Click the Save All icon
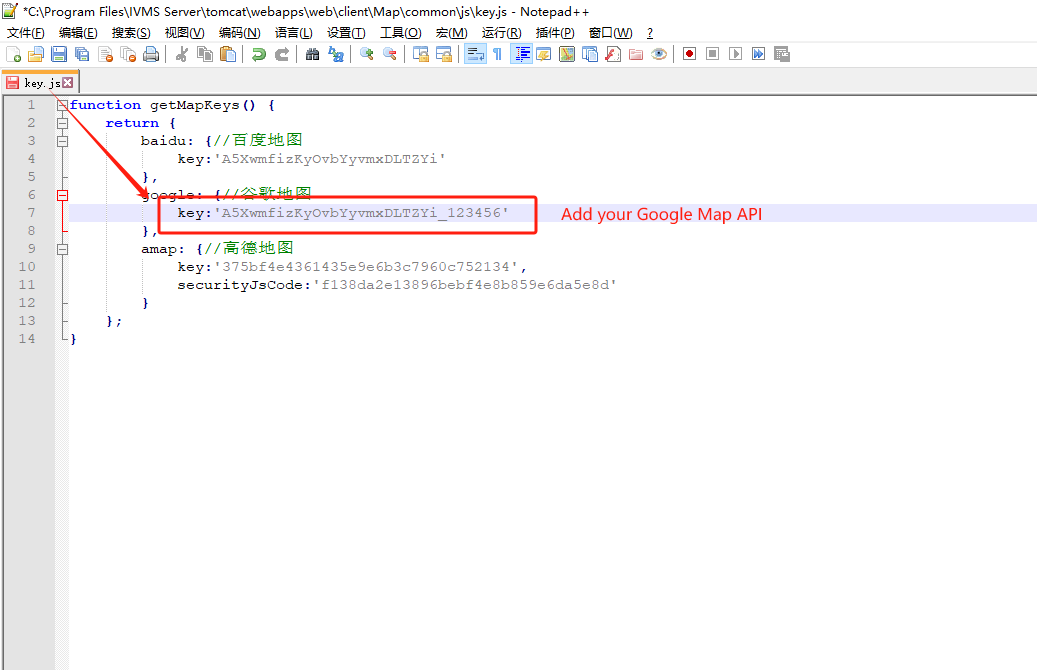 [x=82, y=54]
